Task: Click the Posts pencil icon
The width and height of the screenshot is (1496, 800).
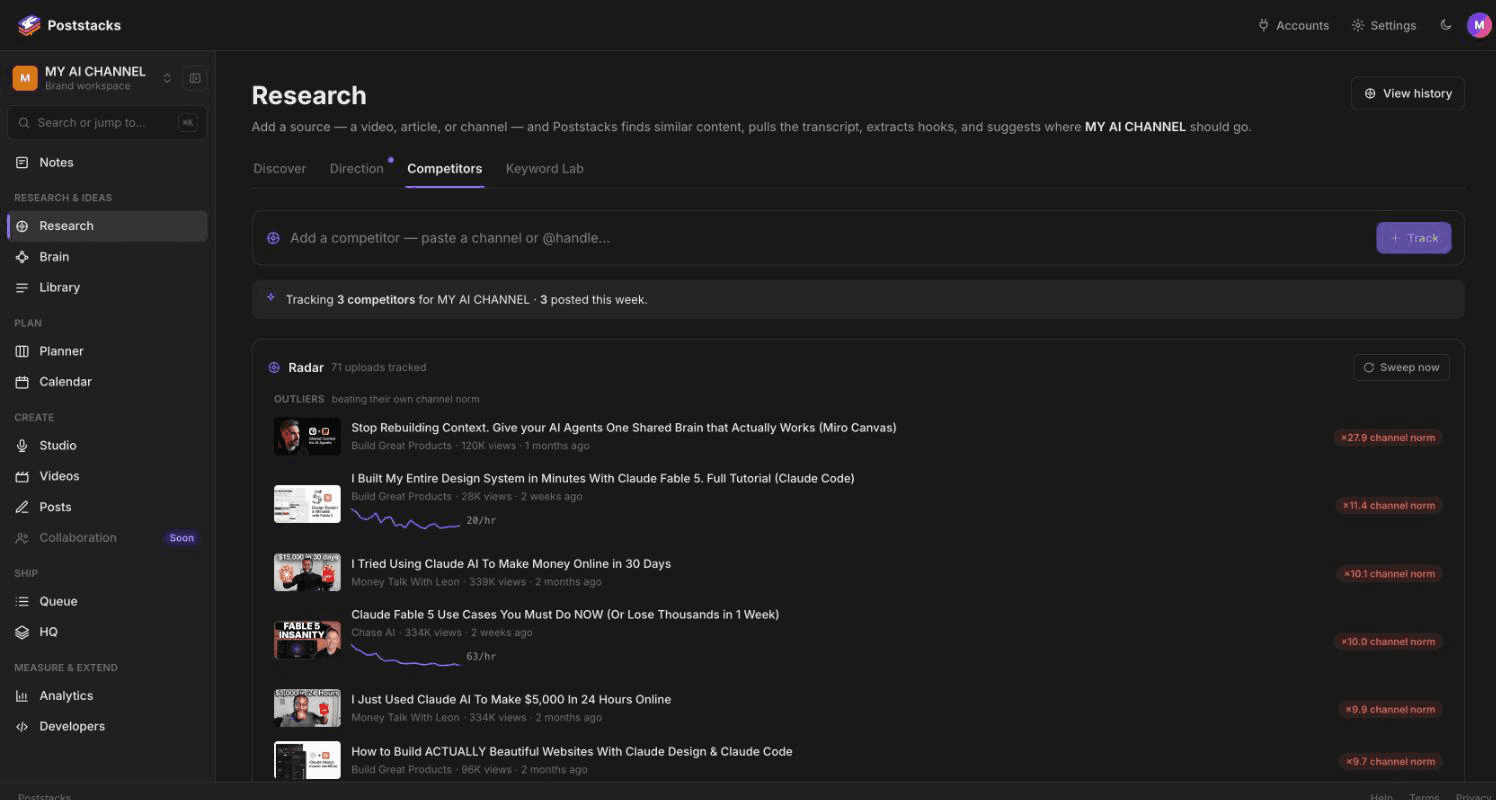Action: (22, 507)
